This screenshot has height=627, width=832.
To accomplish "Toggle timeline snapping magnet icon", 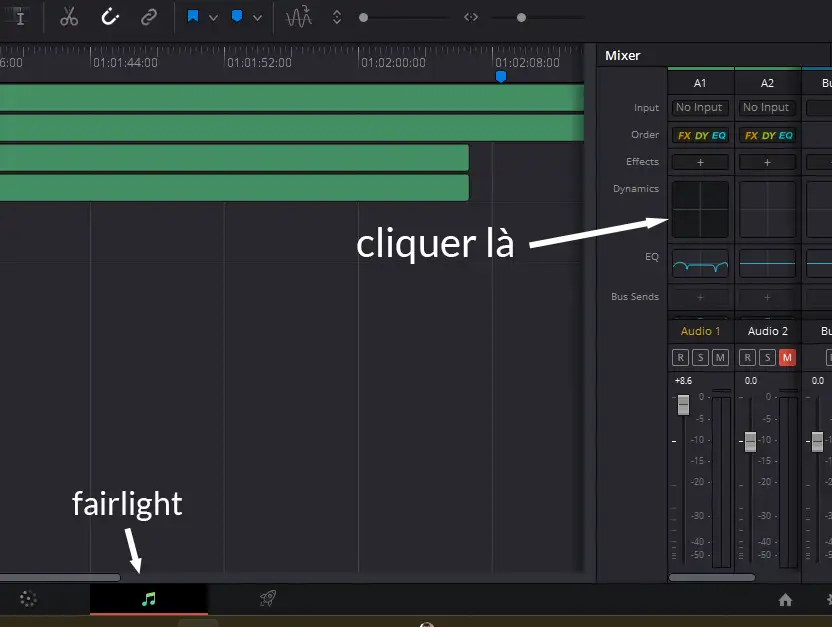I will [111, 17].
